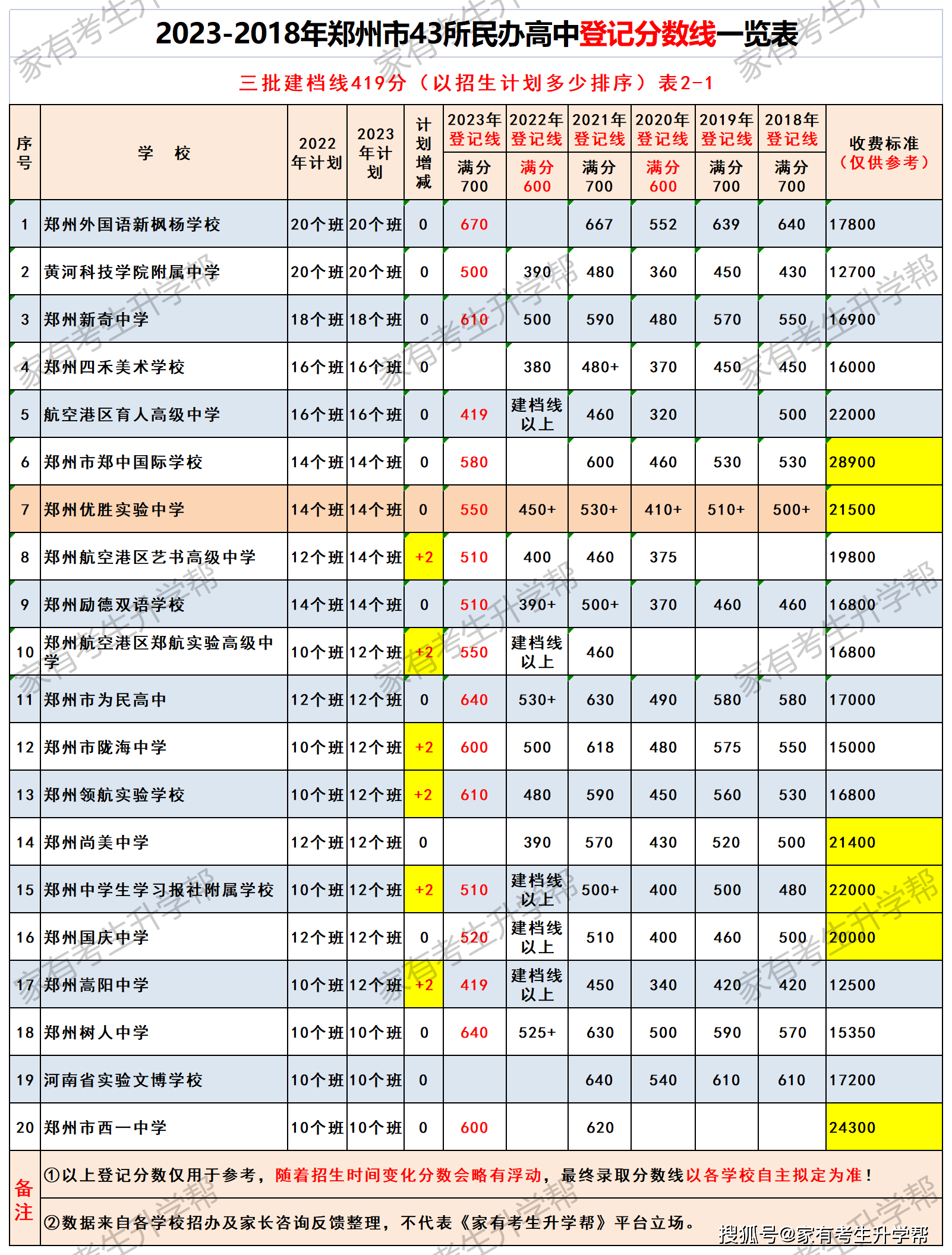952x1255 pixels.
Task: Click the 建档线以上 cell in 郑州国庆中学 row
Action: (537, 937)
